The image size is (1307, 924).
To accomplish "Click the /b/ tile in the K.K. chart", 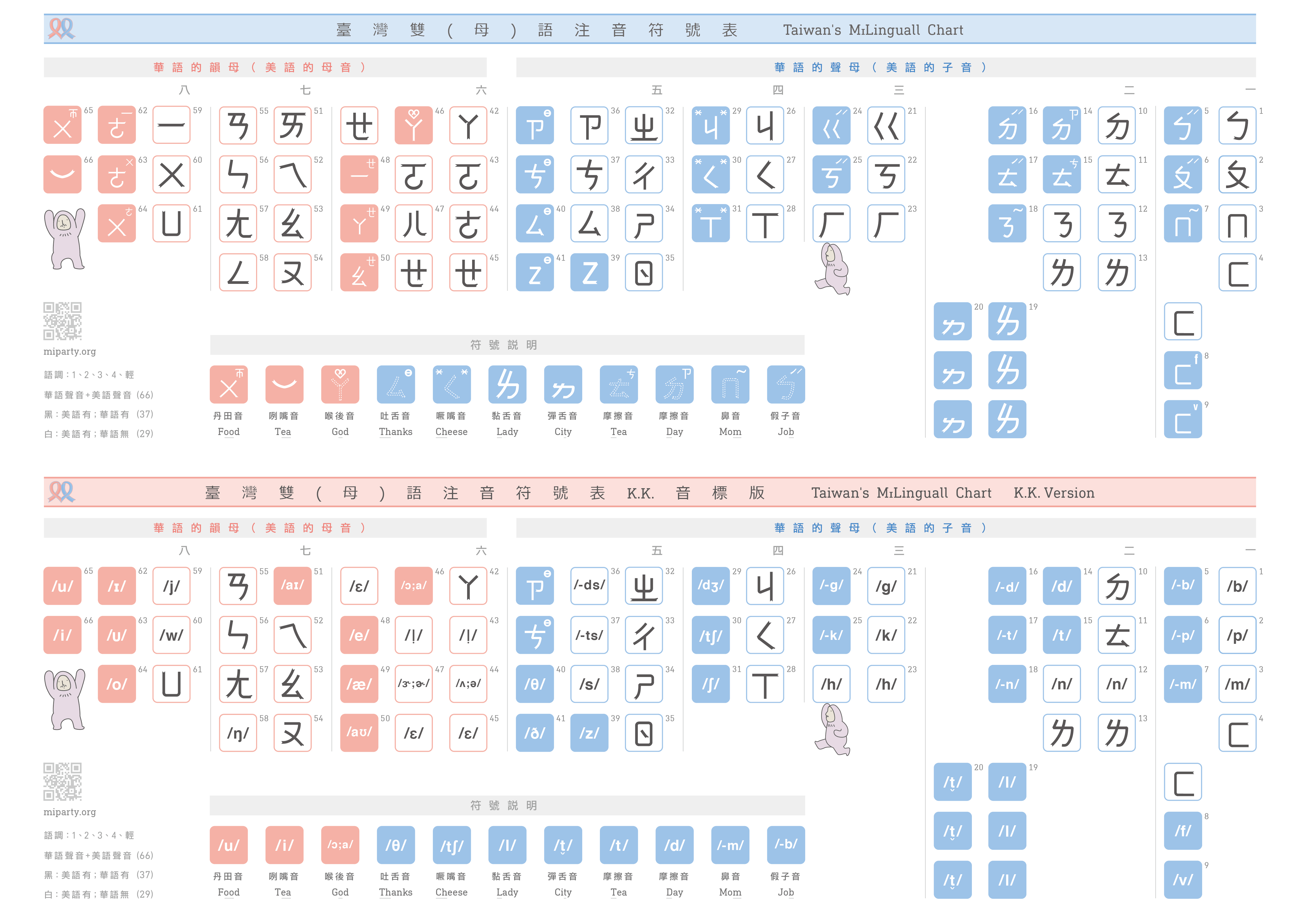I will tap(1237, 586).
